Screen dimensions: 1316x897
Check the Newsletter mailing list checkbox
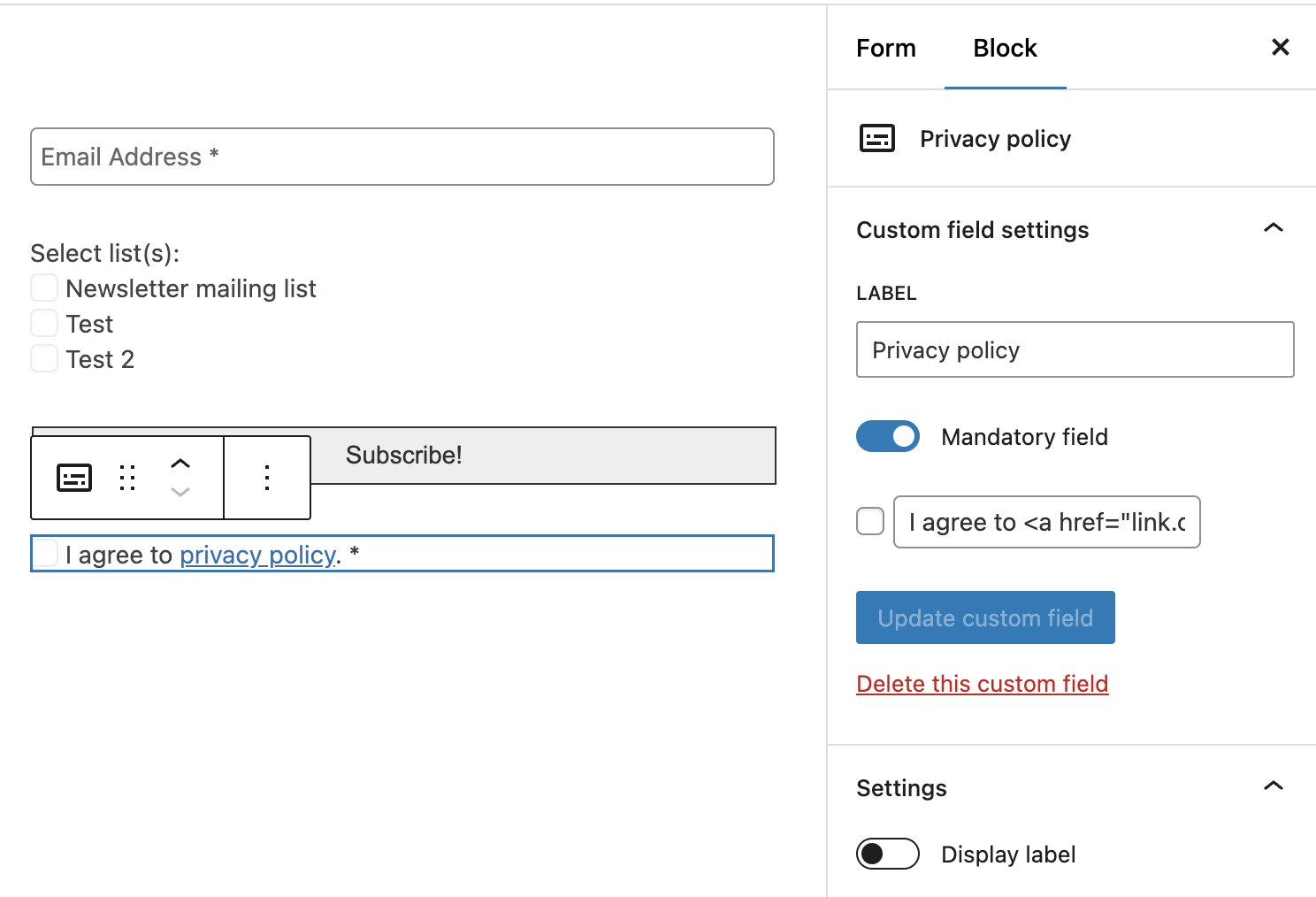(x=44, y=288)
